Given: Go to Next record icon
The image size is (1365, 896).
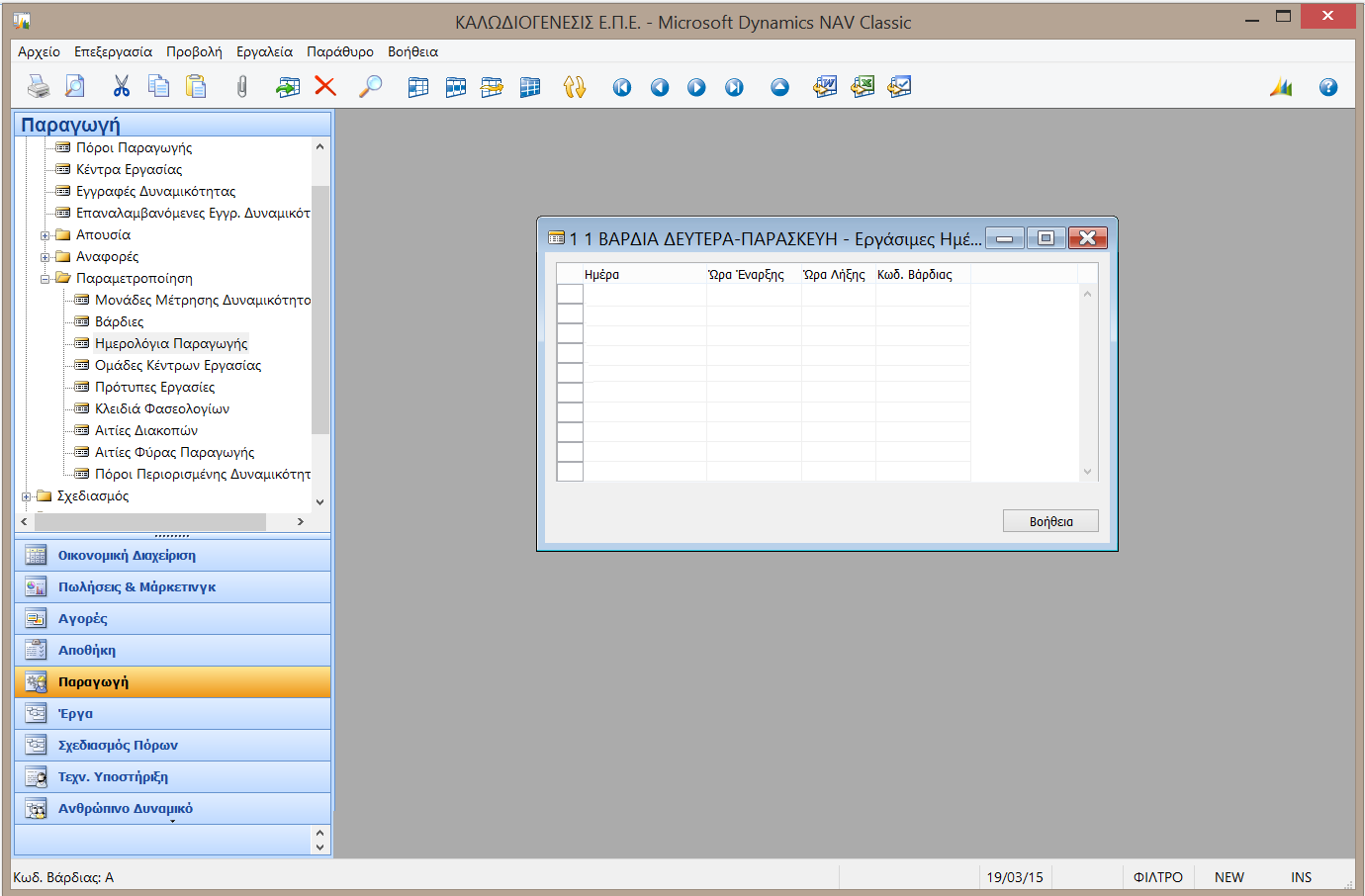Looking at the screenshot, I should [696, 88].
